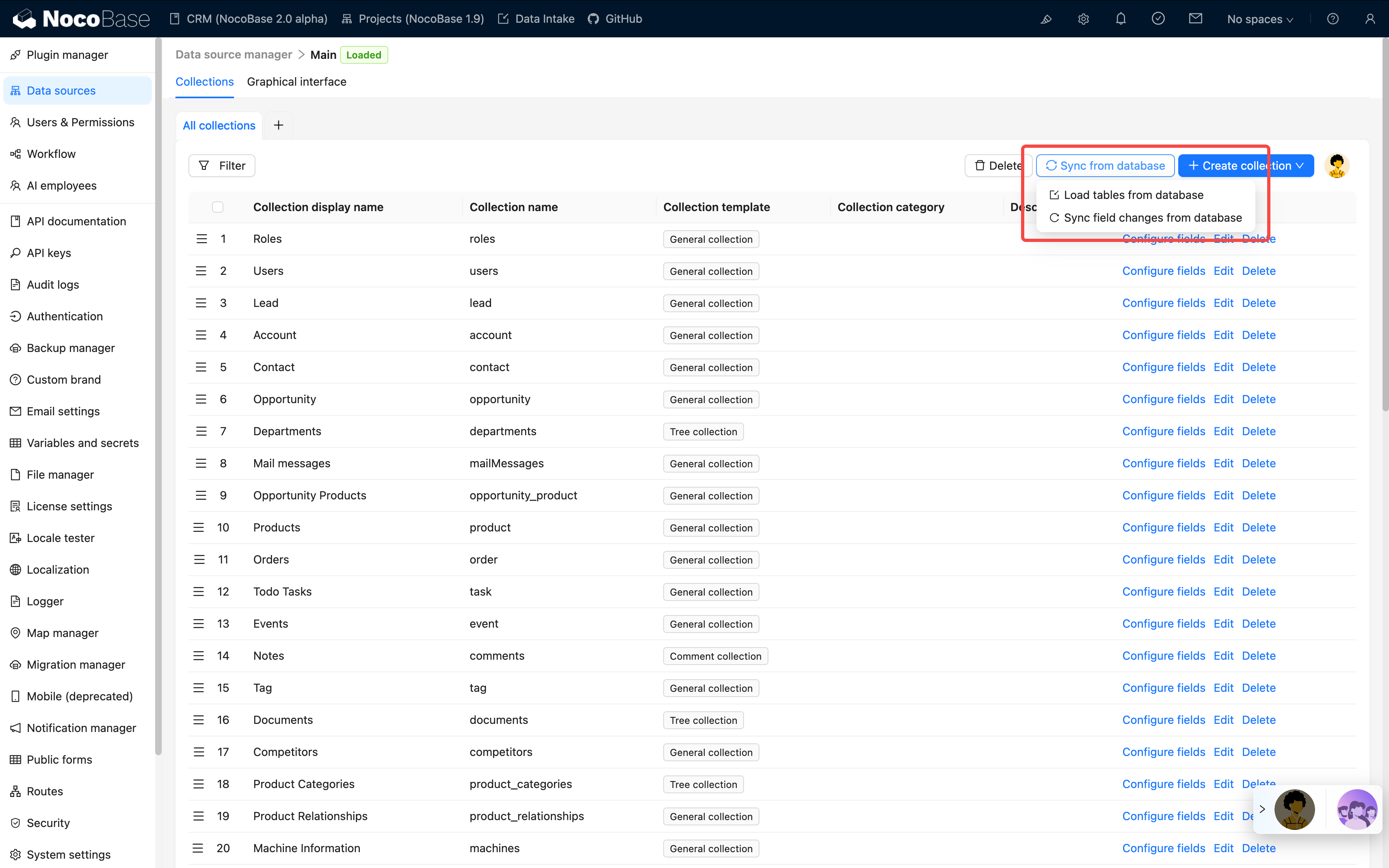Expand the collapsed avatar group arrow
Viewport: 1389px width, 868px height.
[1261, 810]
